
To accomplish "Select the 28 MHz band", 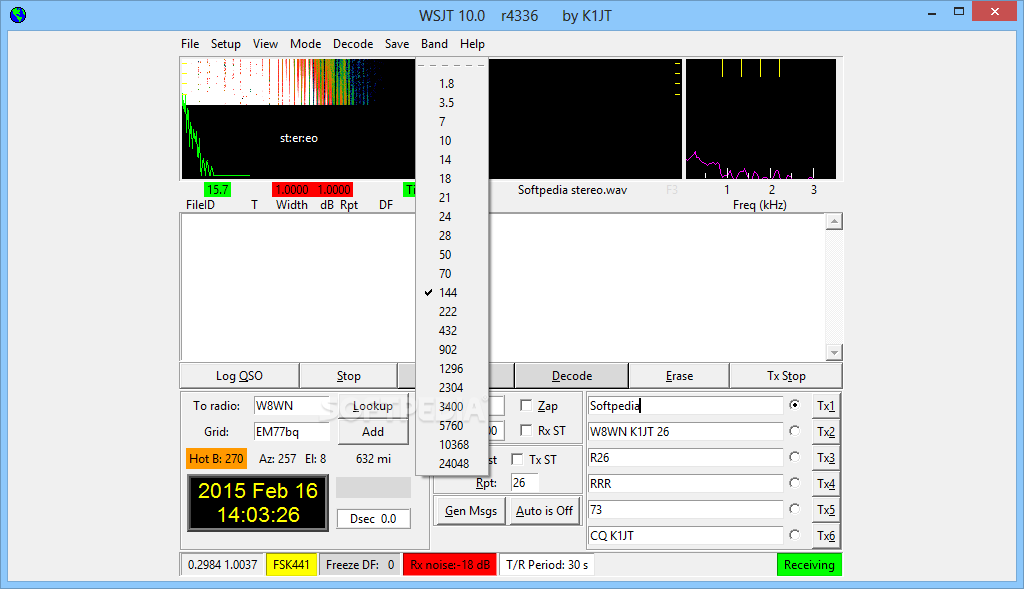I will (x=452, y=235).
